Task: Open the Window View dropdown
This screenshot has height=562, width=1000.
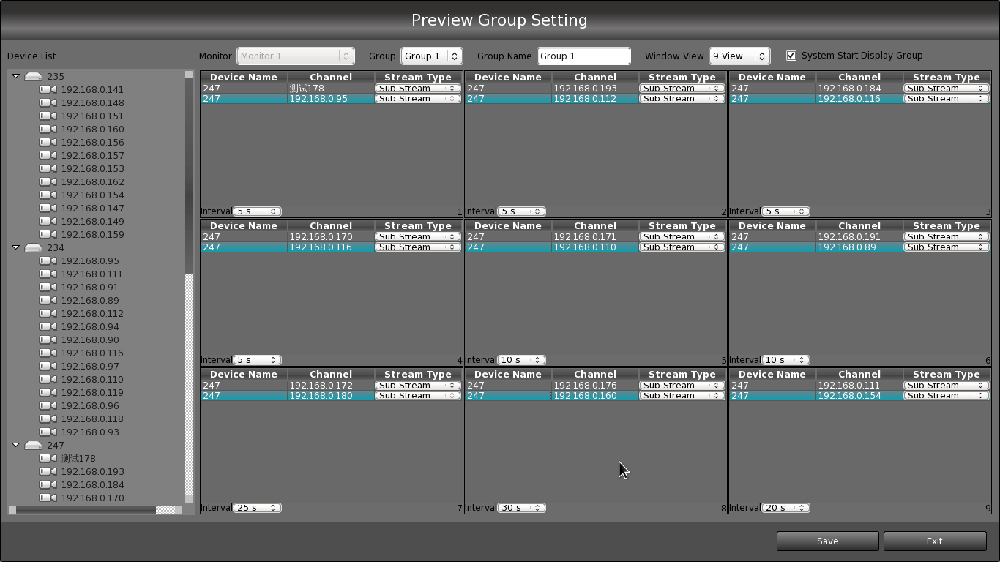Action: pyautogui.click(x=739, y=57)
